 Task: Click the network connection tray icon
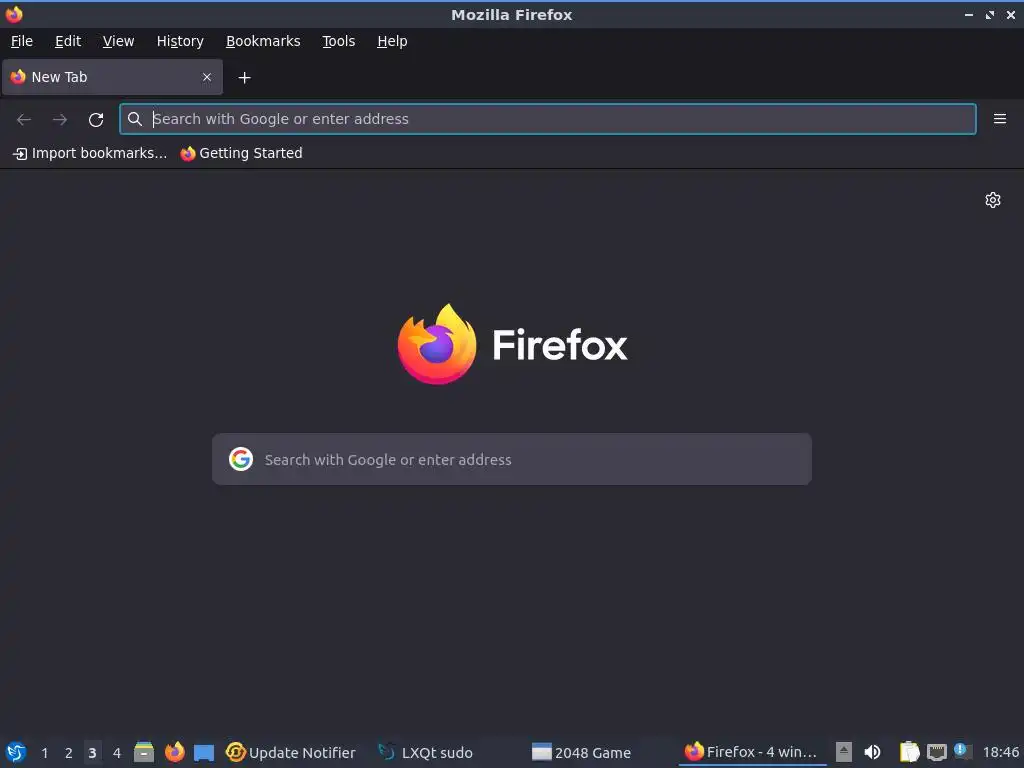tap(936, 752)
